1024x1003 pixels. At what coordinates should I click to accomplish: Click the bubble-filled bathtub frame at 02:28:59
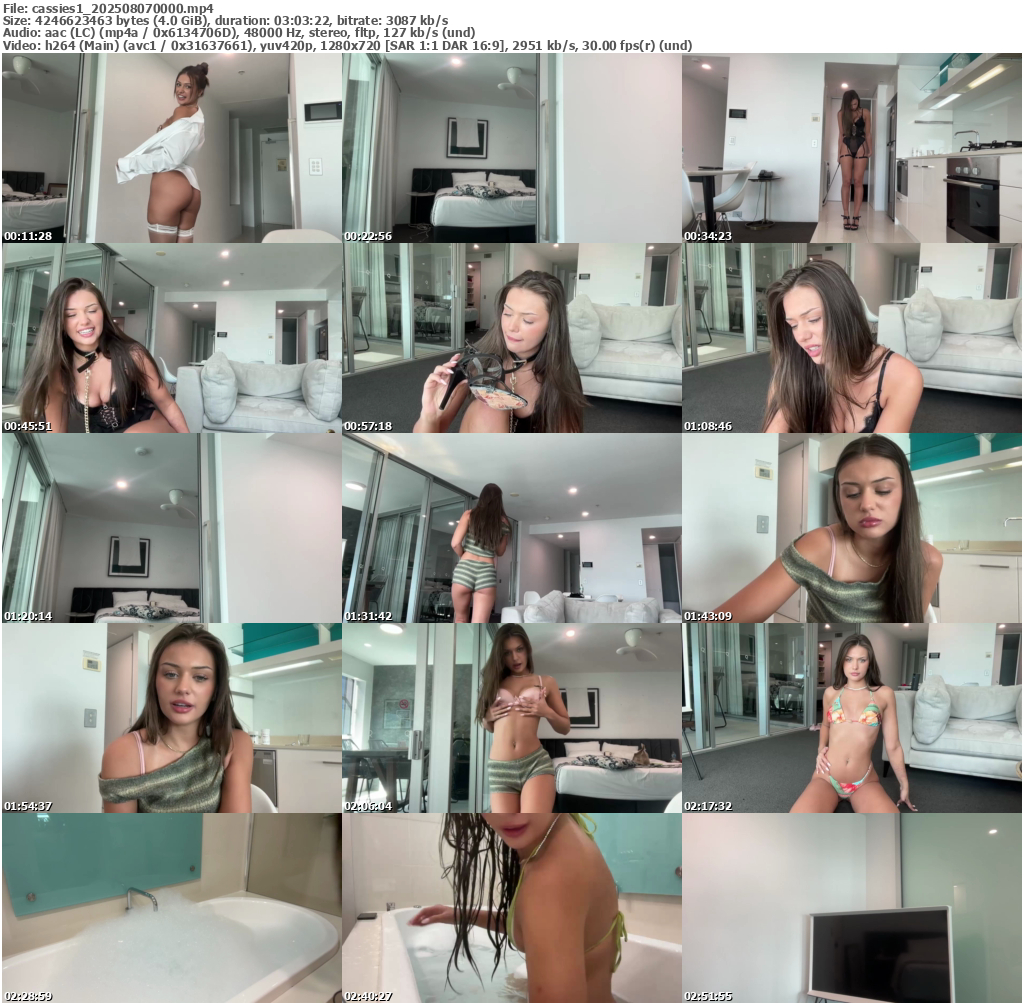point(171,908)
